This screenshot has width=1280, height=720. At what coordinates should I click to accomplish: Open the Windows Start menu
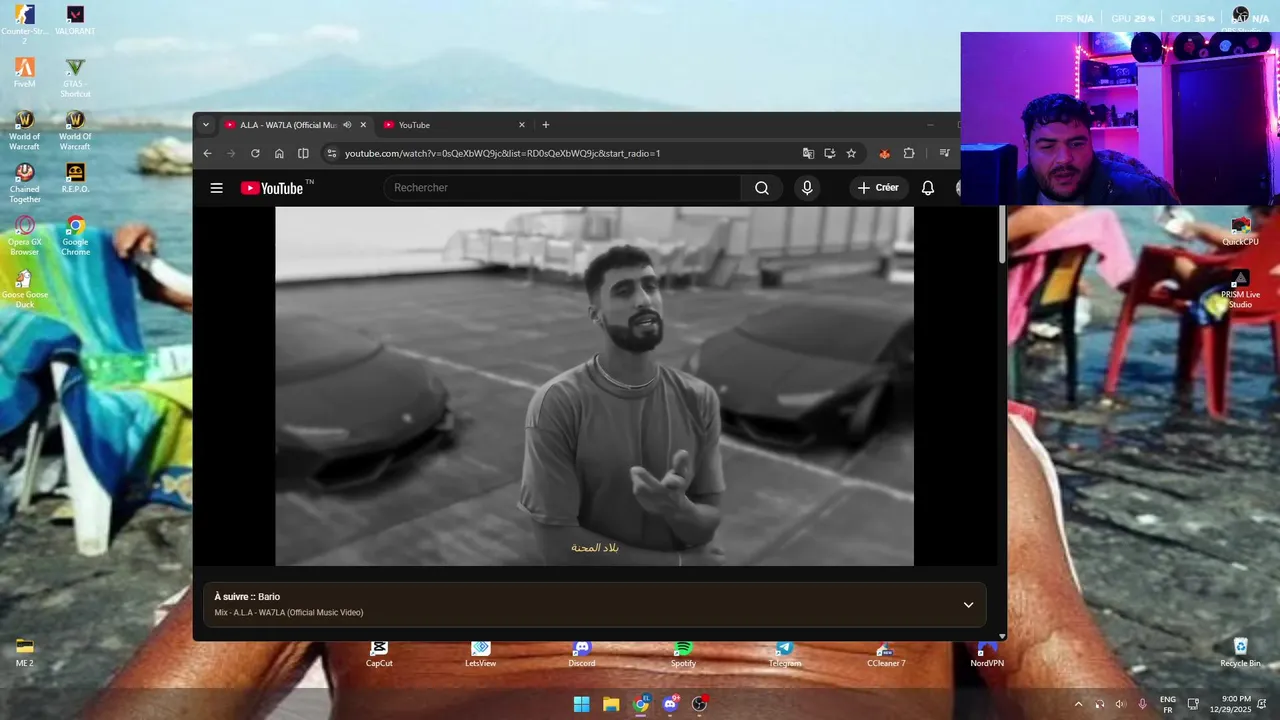click(x=581, y=704)
